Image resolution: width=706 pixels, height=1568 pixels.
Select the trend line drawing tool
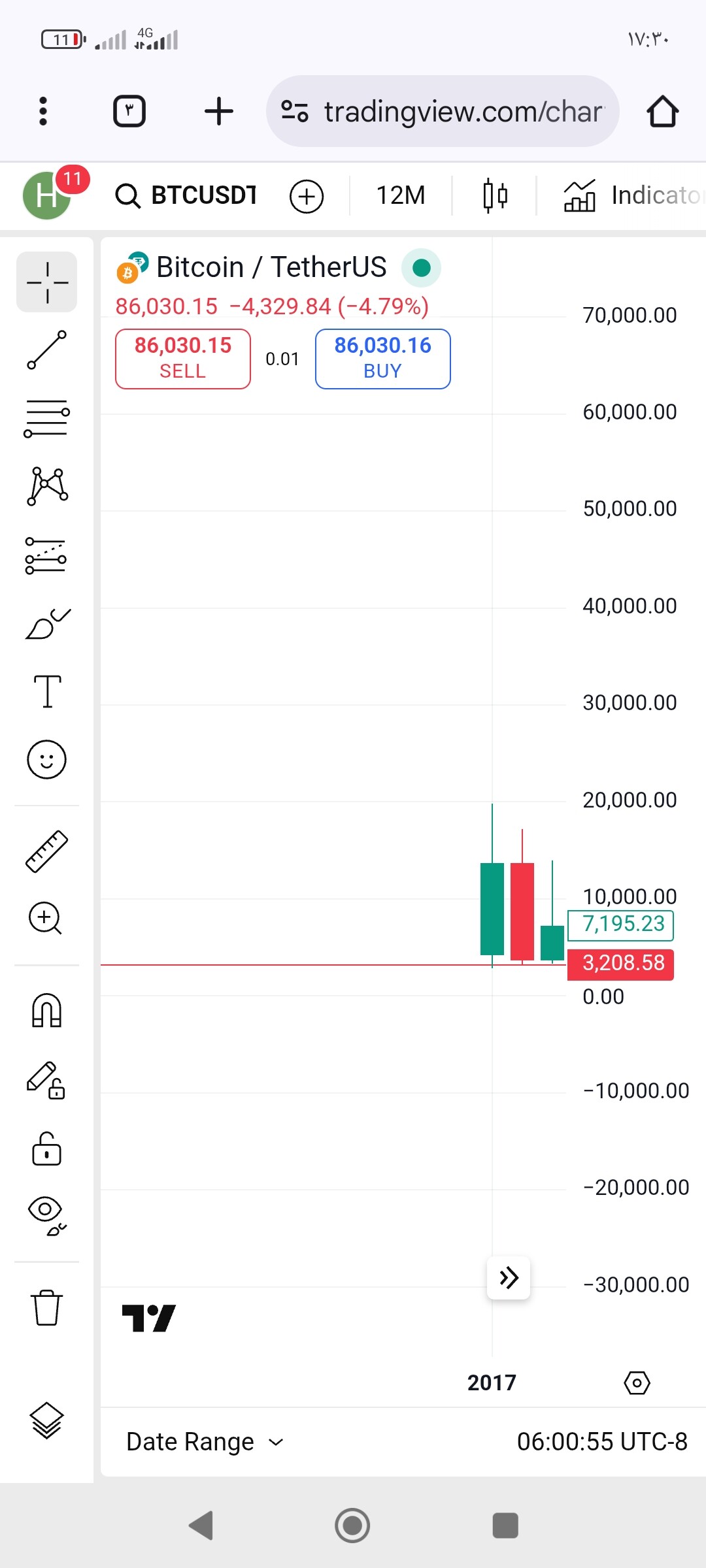(46, 350)
